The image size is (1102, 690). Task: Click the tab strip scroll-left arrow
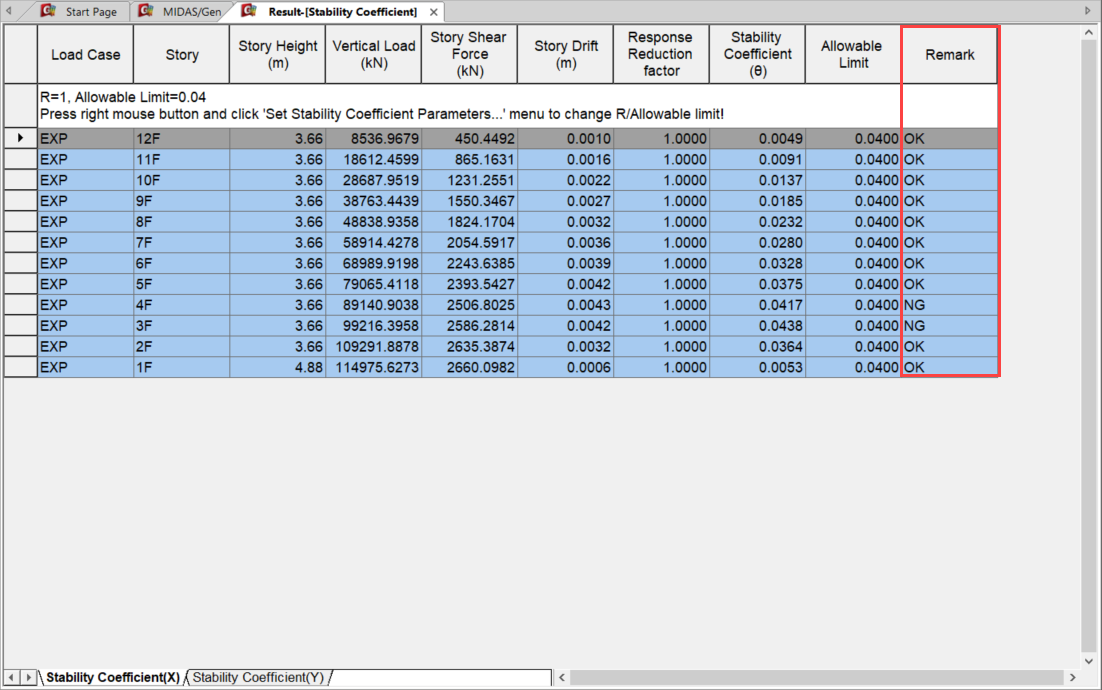tap(9, 11)
